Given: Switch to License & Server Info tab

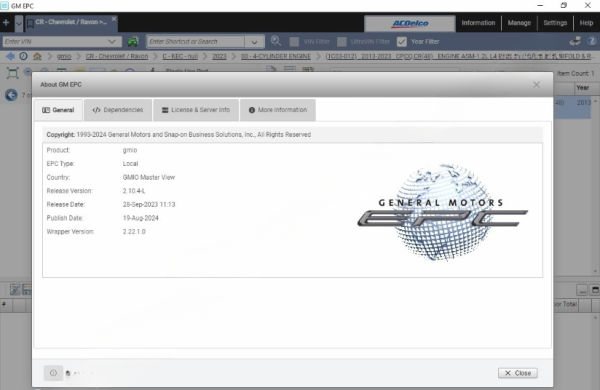Looking at the screenshot, I should tap(196, 110).
